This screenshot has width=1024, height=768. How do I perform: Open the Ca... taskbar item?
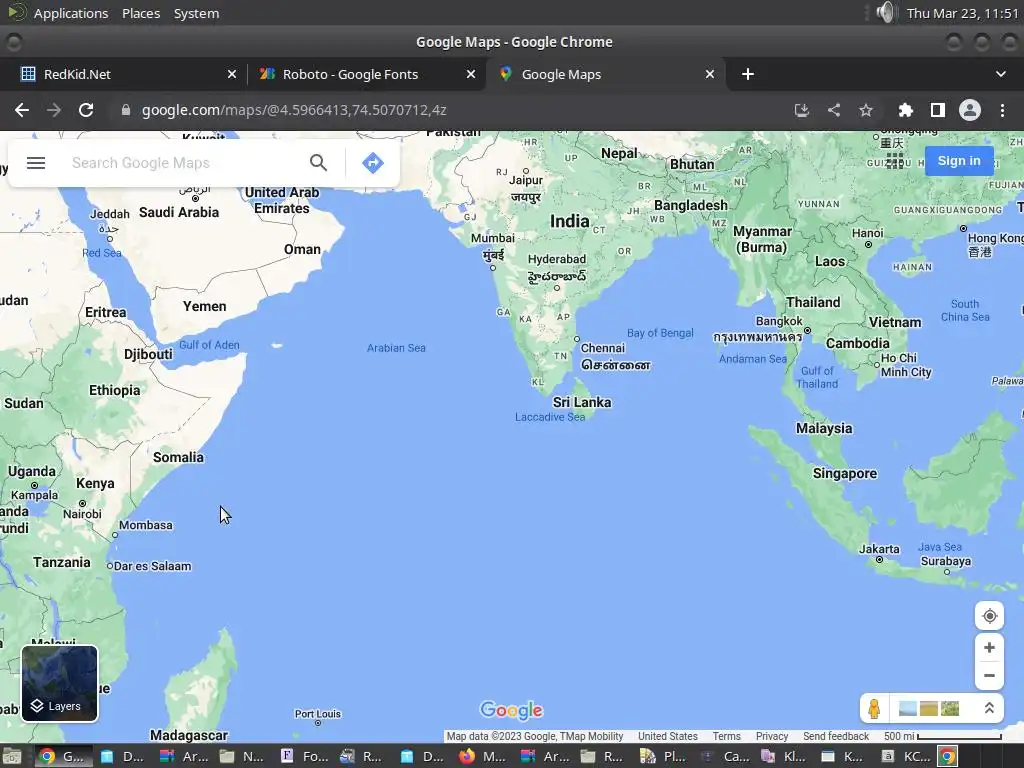[x=725, y=756]
